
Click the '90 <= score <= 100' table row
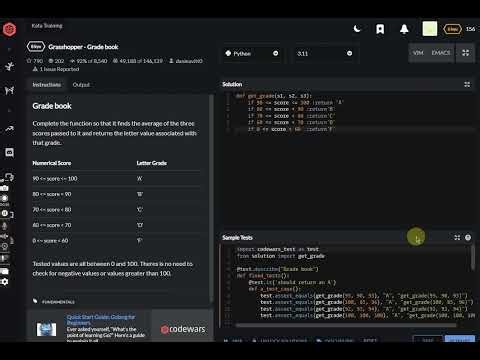click(x=117, y=179)
